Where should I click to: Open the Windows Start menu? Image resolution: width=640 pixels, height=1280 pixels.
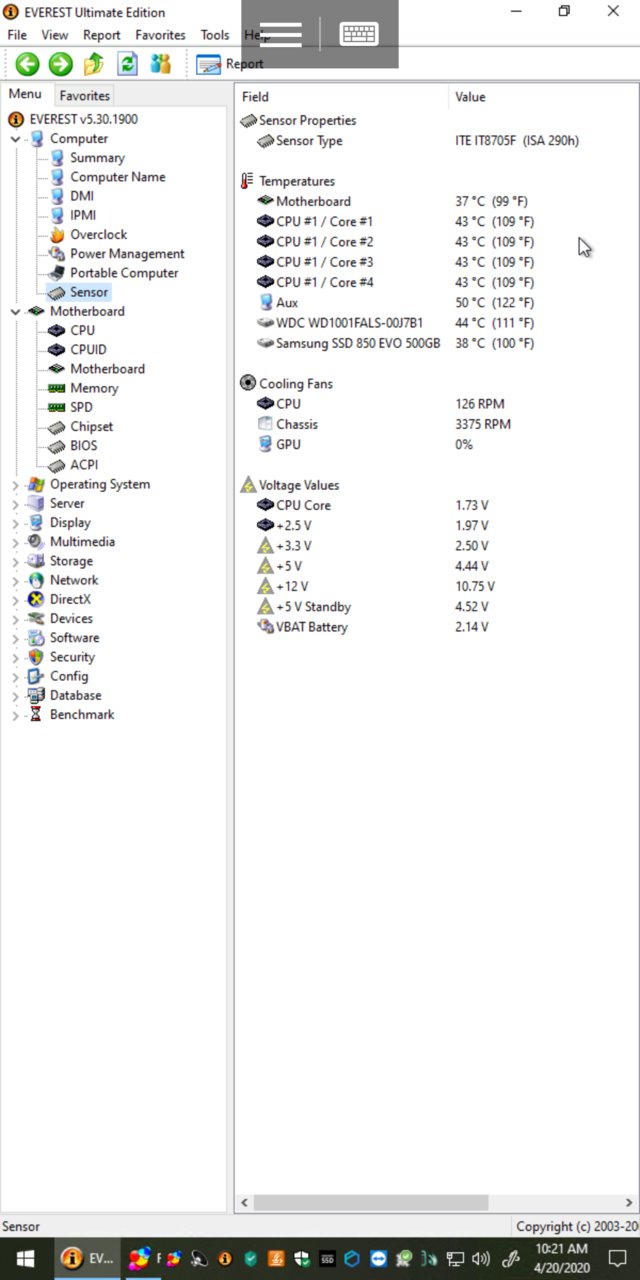point(24,1258)
